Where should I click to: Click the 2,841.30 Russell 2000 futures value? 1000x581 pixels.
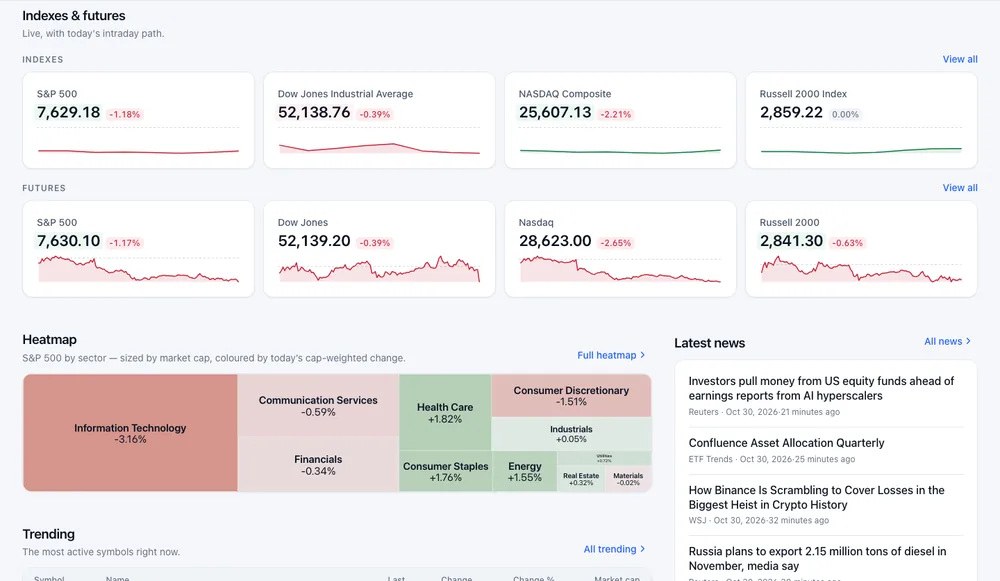[791, 241]
